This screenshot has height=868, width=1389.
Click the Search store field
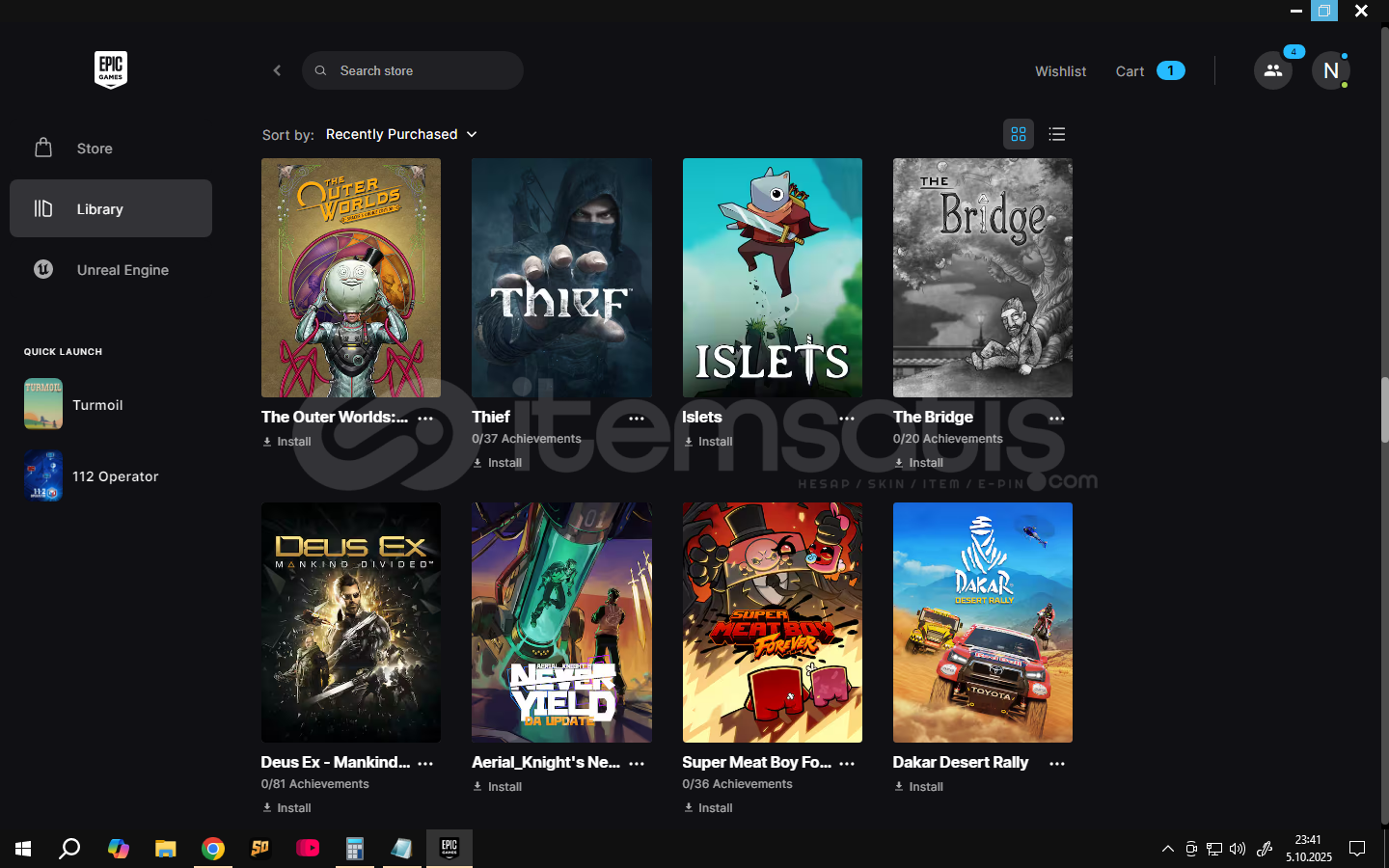point(413,70)
